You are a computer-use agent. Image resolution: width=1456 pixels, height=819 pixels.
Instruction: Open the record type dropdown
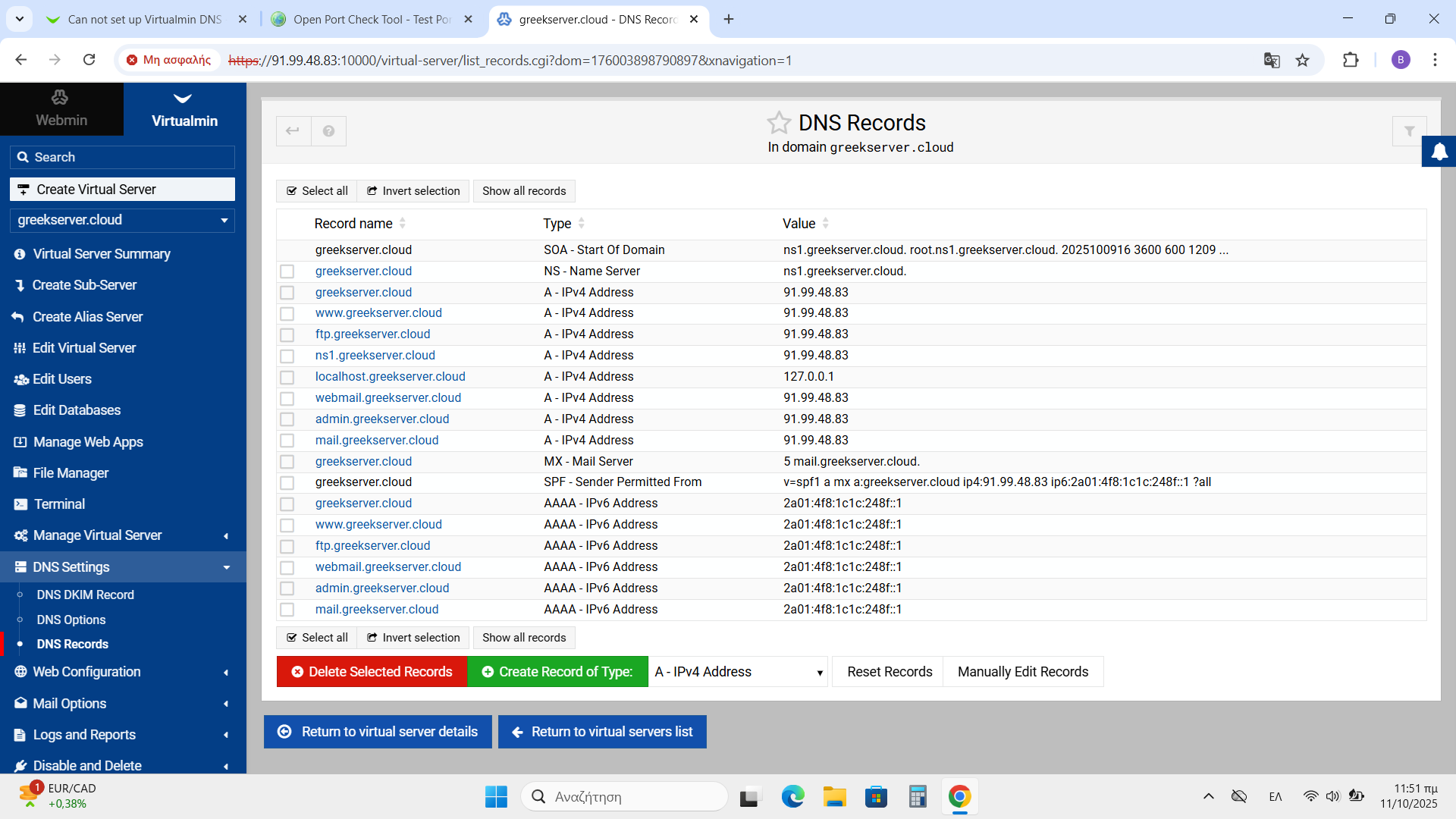click(x=739, y=672)
